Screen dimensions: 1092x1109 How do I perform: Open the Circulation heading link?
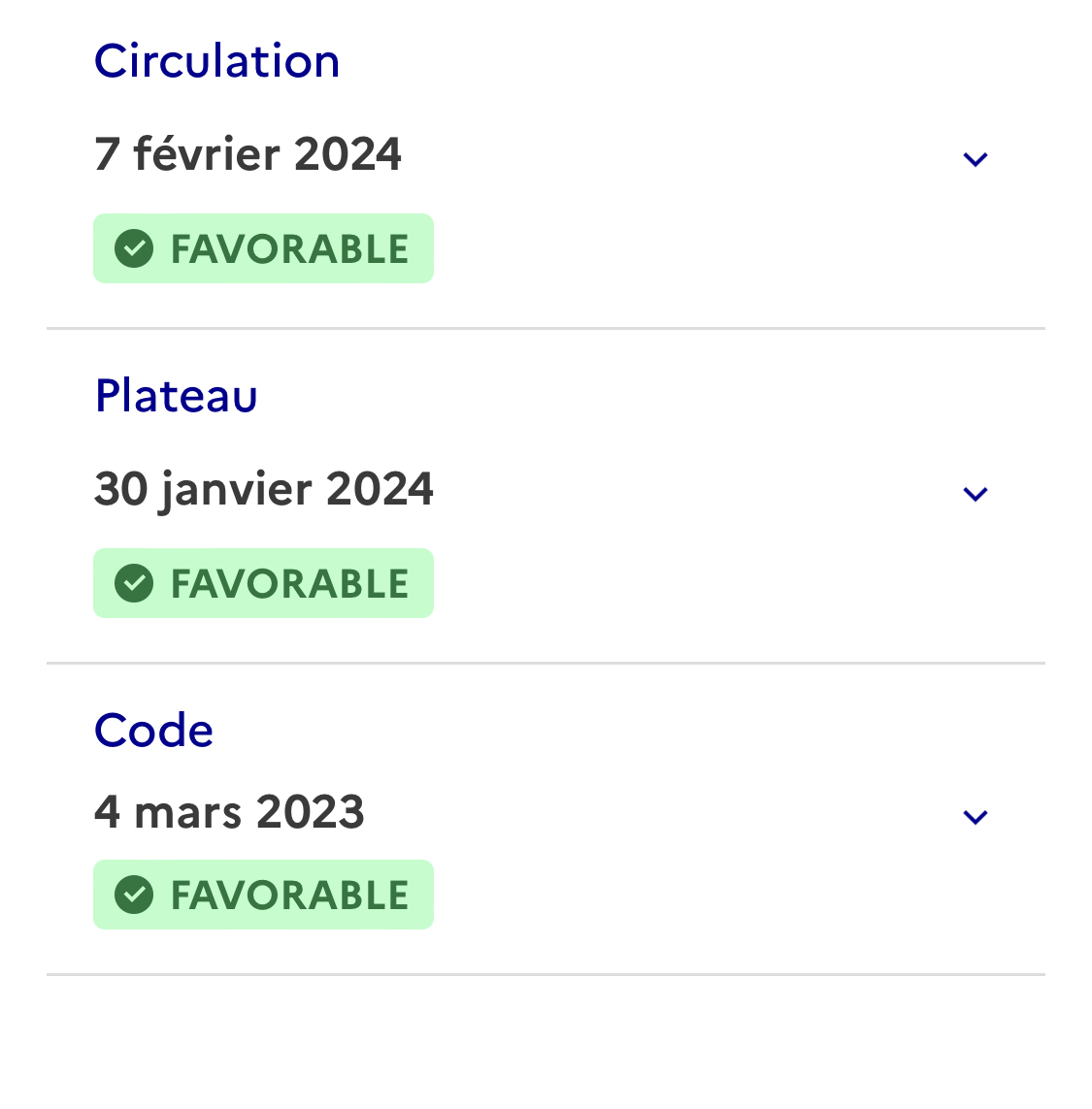point(216,61)
